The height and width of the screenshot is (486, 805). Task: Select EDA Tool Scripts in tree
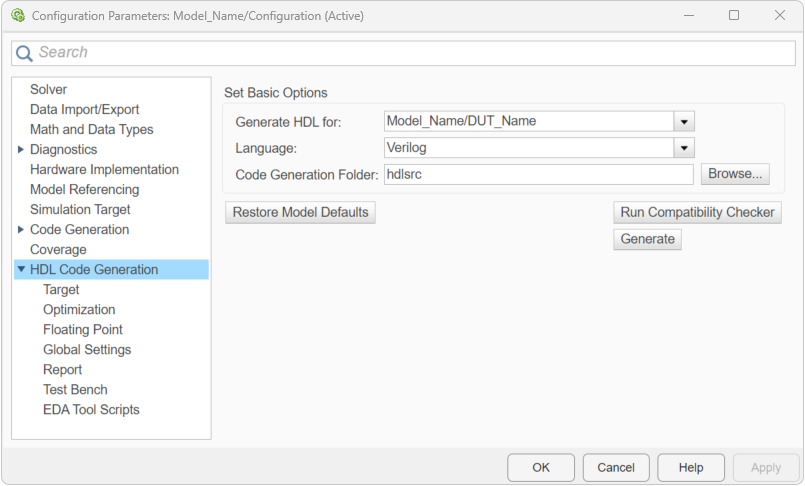[x=91, y=410]
